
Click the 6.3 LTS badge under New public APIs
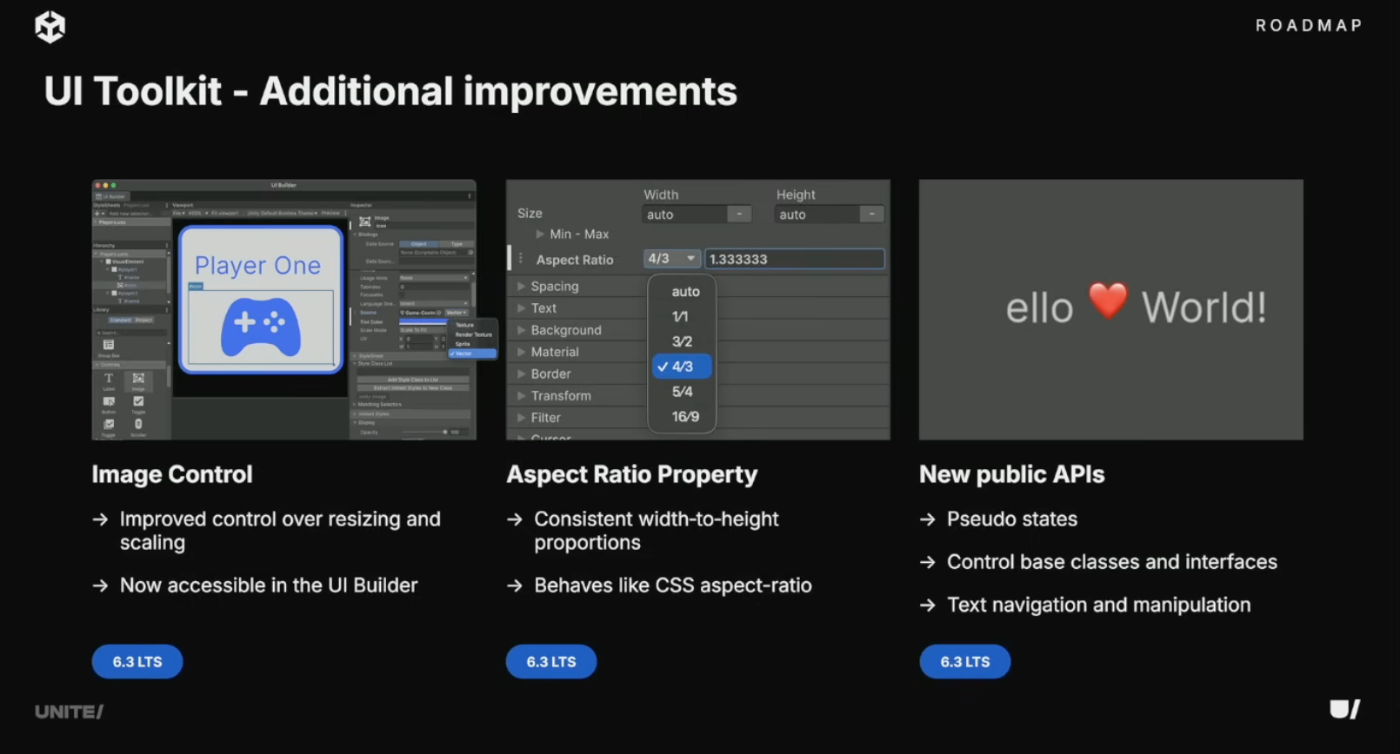(965, 662)
